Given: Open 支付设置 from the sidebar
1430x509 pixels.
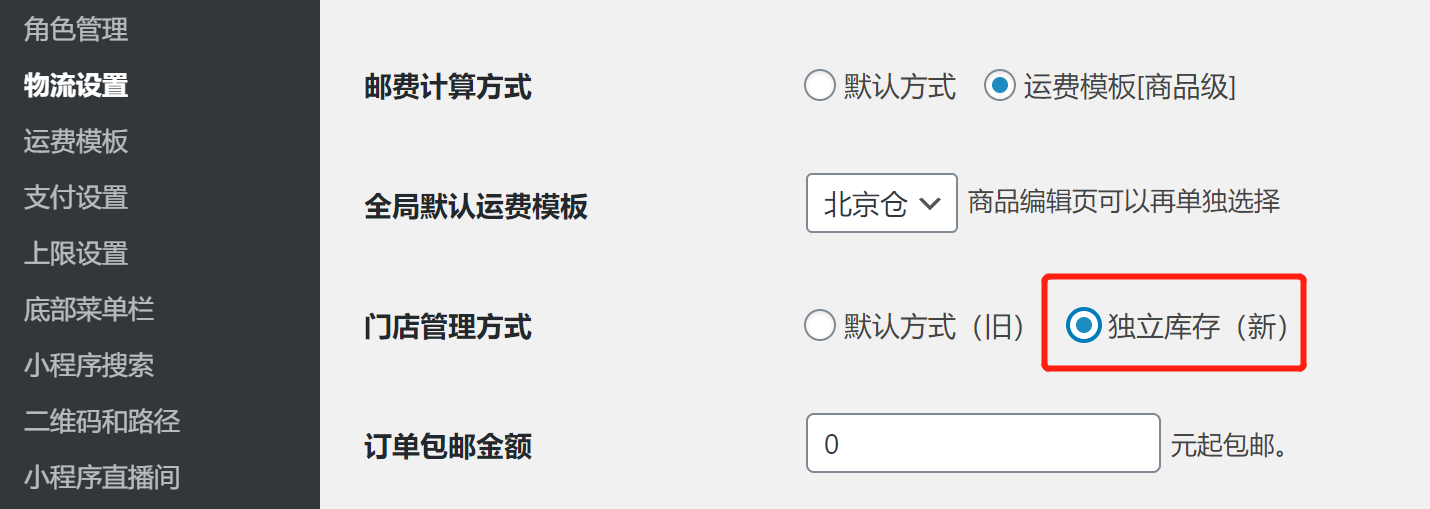Looking at the screenshot, I should (x=76, y=198).
